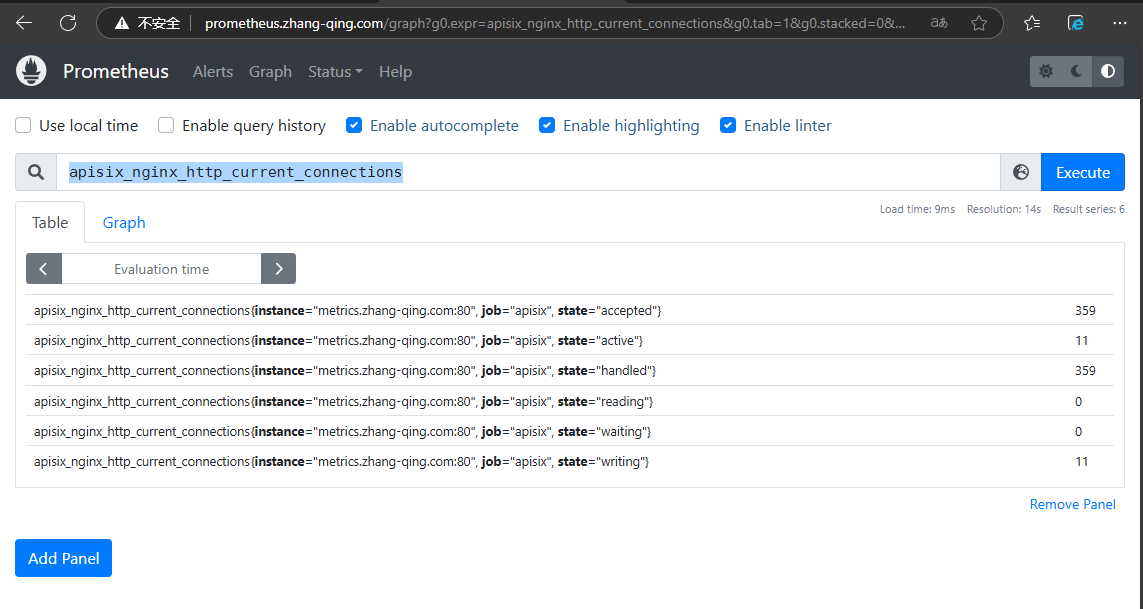Click the Resolution: 14s text
Image resolution: width=1143 pixels, height=609 pixels.
pos(1004,209)
